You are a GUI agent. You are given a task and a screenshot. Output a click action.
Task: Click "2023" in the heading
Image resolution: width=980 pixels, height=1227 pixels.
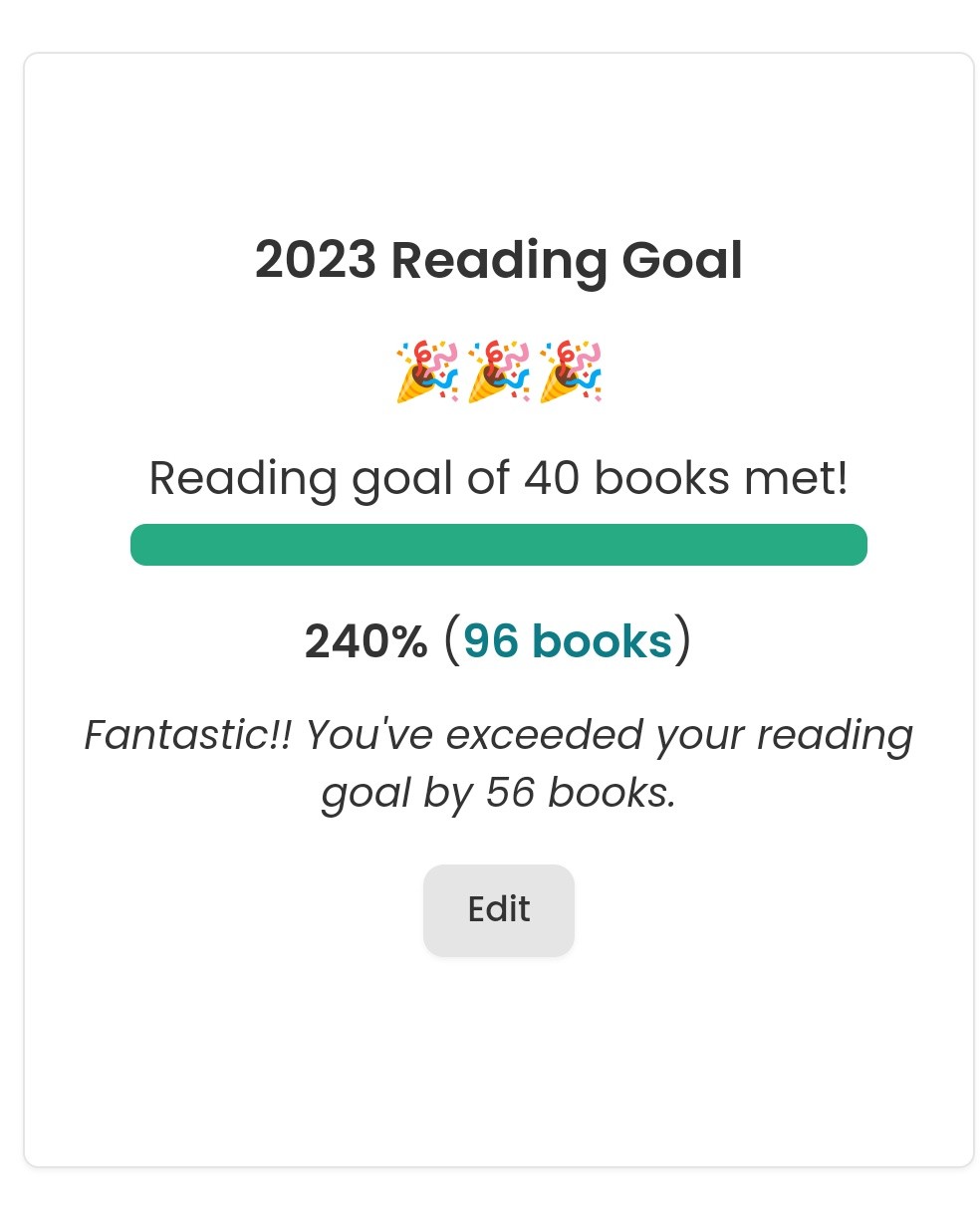315,261
